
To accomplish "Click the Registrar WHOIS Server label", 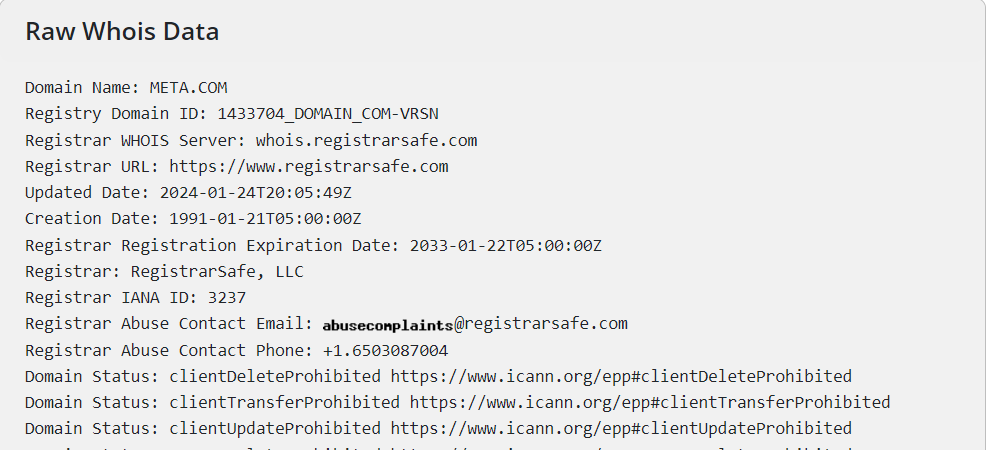I will click(x=135, y=140).
